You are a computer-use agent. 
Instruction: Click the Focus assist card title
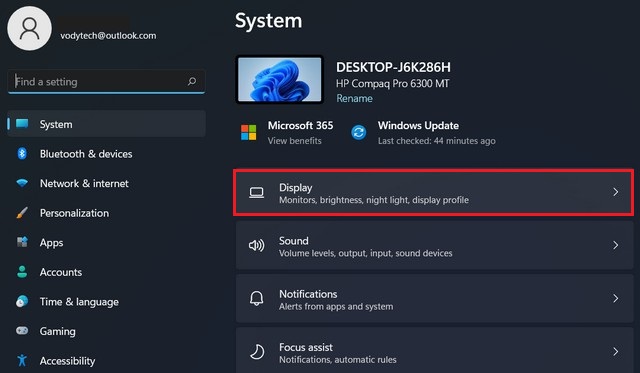pos(306,347)
